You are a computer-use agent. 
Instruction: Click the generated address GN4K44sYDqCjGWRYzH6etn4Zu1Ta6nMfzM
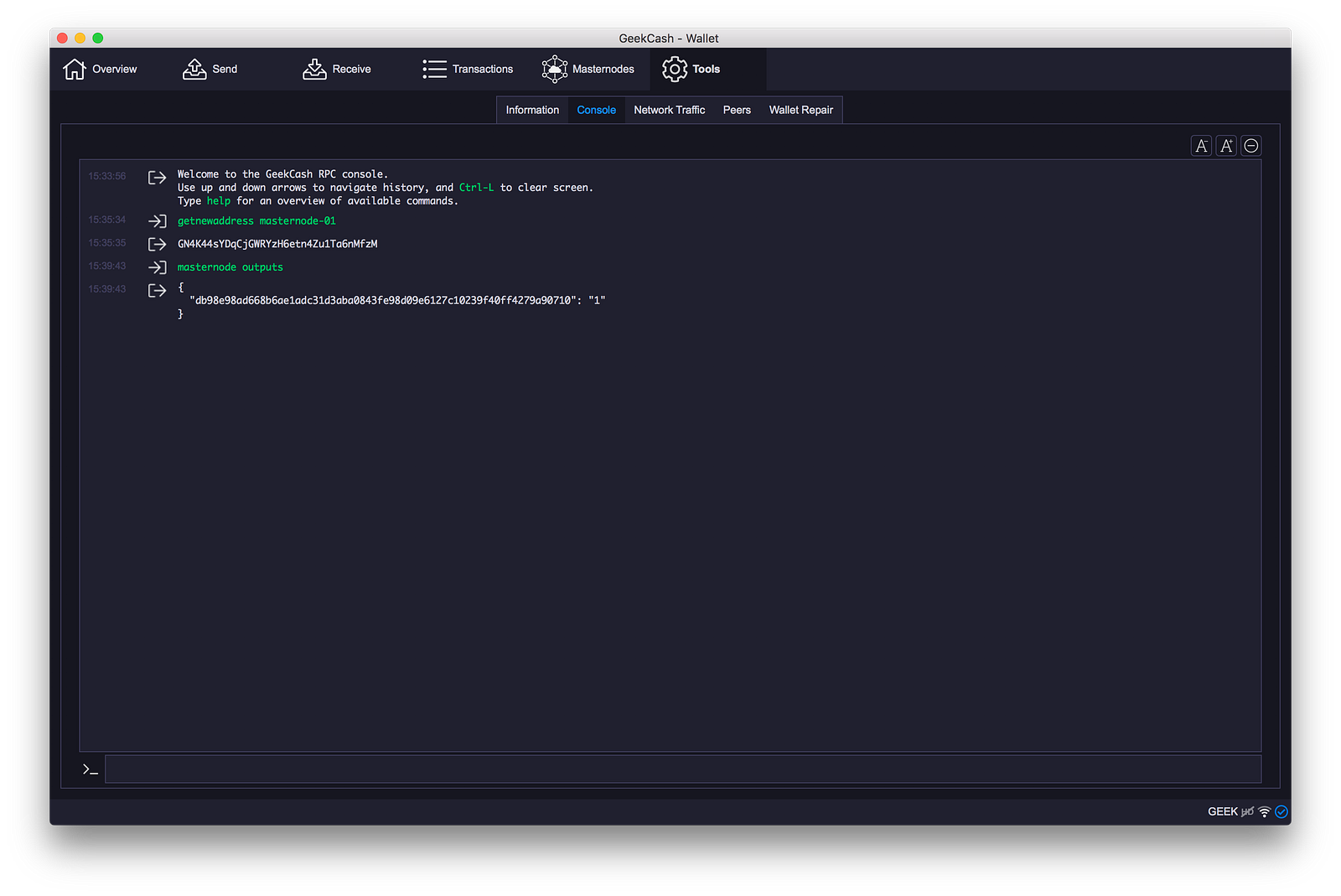tap(277, 245)
